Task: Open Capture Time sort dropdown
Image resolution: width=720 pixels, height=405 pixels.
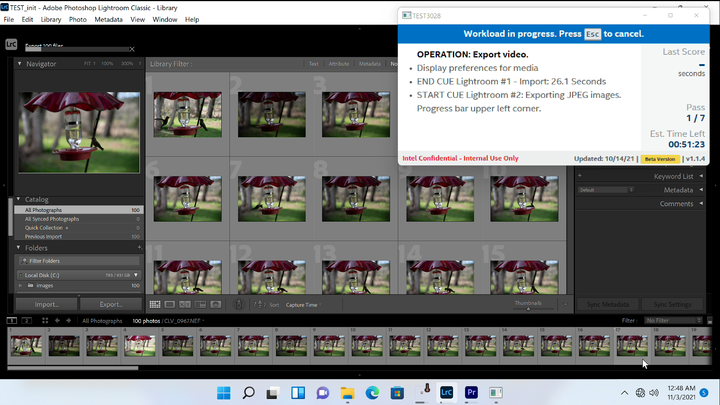Action: 303,305
